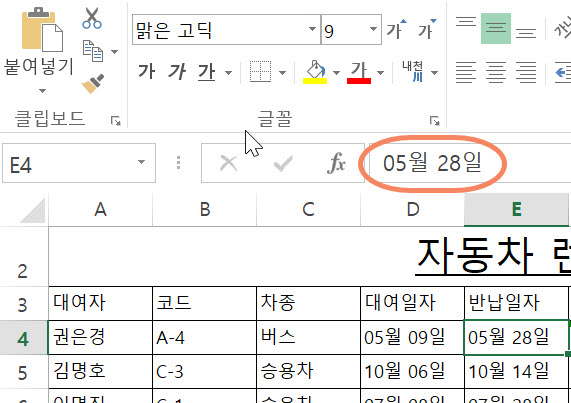The height and width of the screenshot is (403, 571).
Task: Click the 반납일자 header cell
Action: point(516,304)
